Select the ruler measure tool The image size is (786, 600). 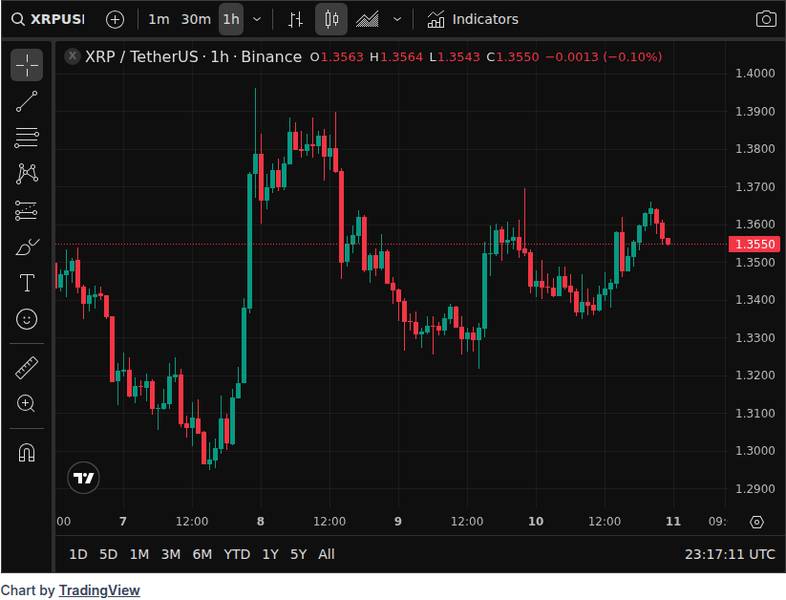pos(27,367)
